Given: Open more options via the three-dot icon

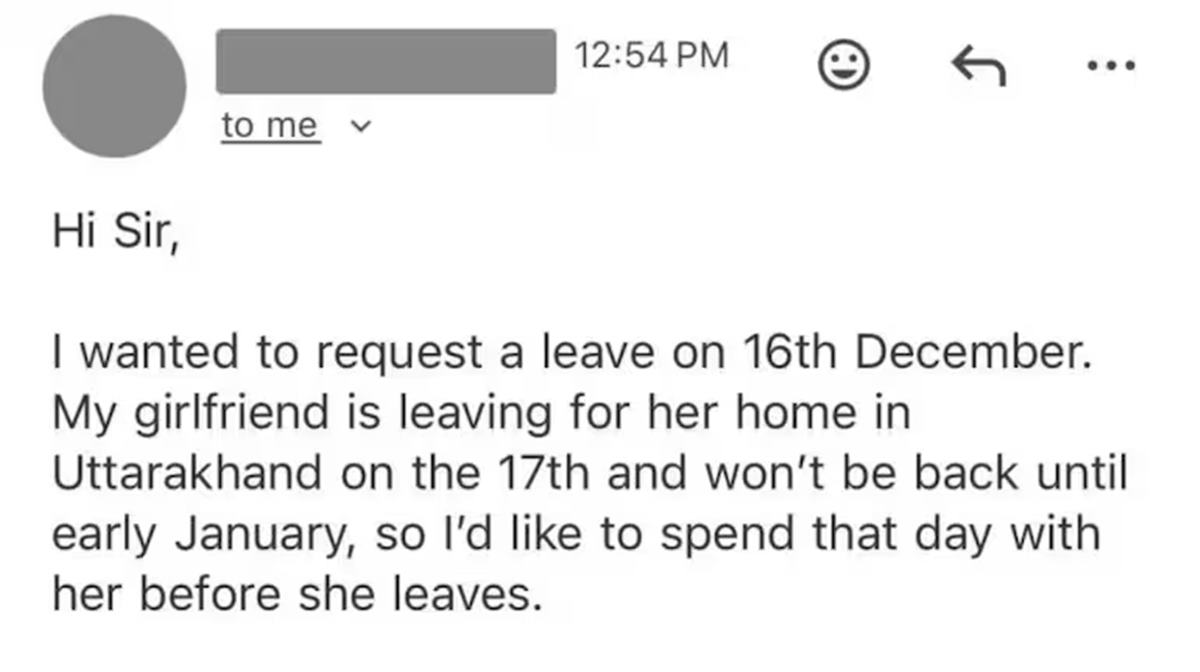Looking at the screenshot, I should (1110, 64).
